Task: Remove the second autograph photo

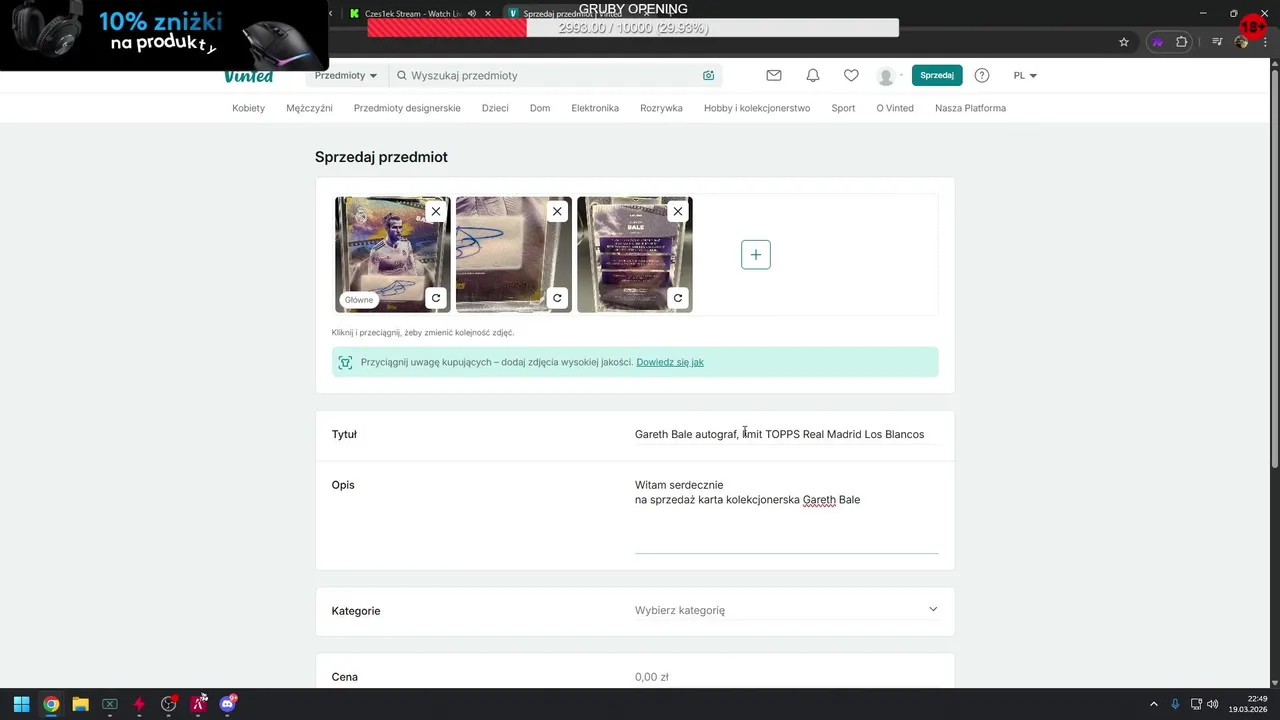Action: pyautogui.click(x=557, y=212)
